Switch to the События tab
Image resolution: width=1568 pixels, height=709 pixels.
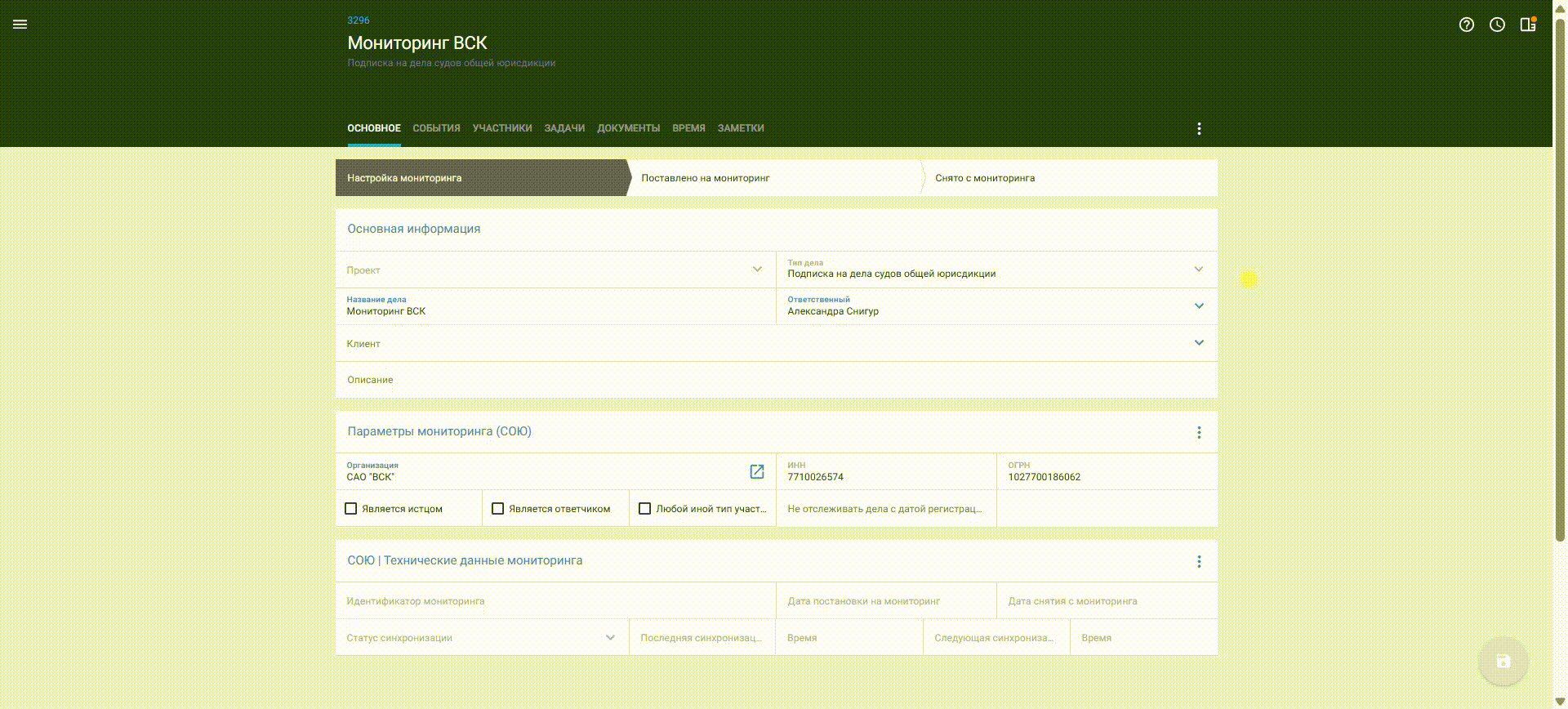[436, 128]
